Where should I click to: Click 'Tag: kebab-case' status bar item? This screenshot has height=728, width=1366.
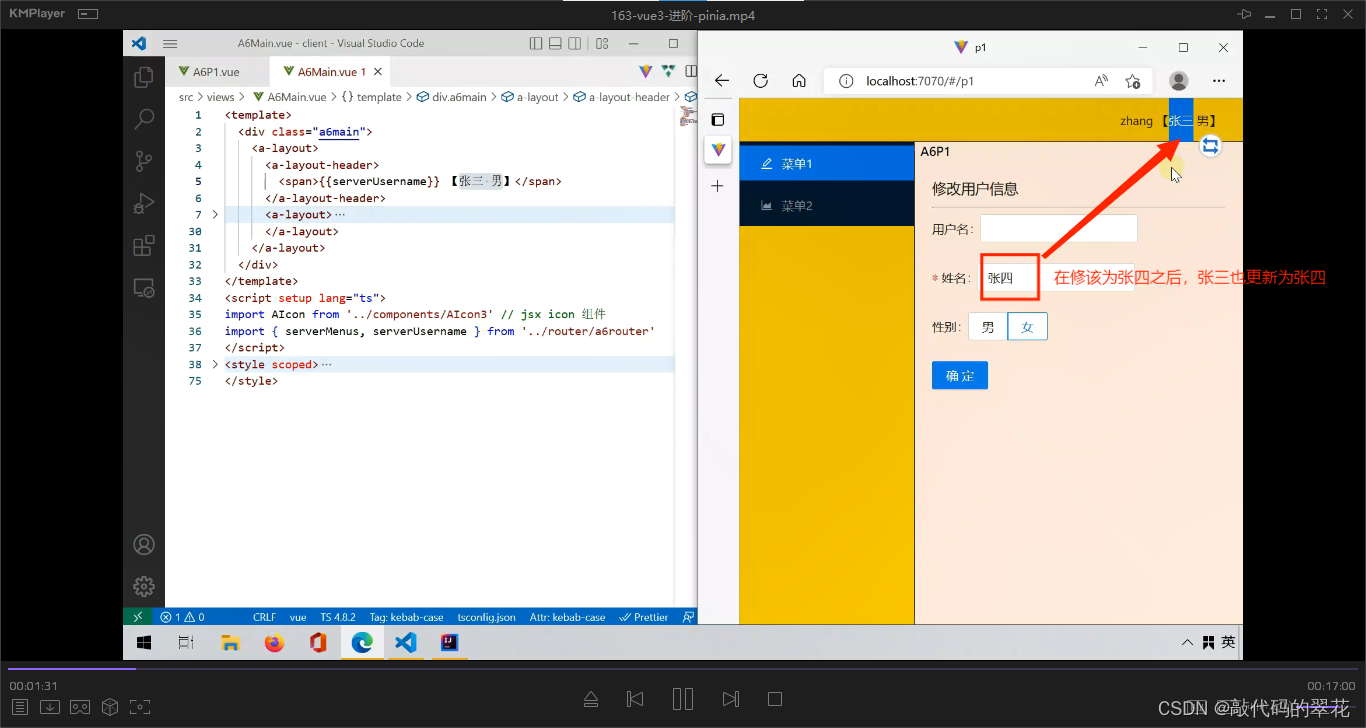(x=406, y=617)
